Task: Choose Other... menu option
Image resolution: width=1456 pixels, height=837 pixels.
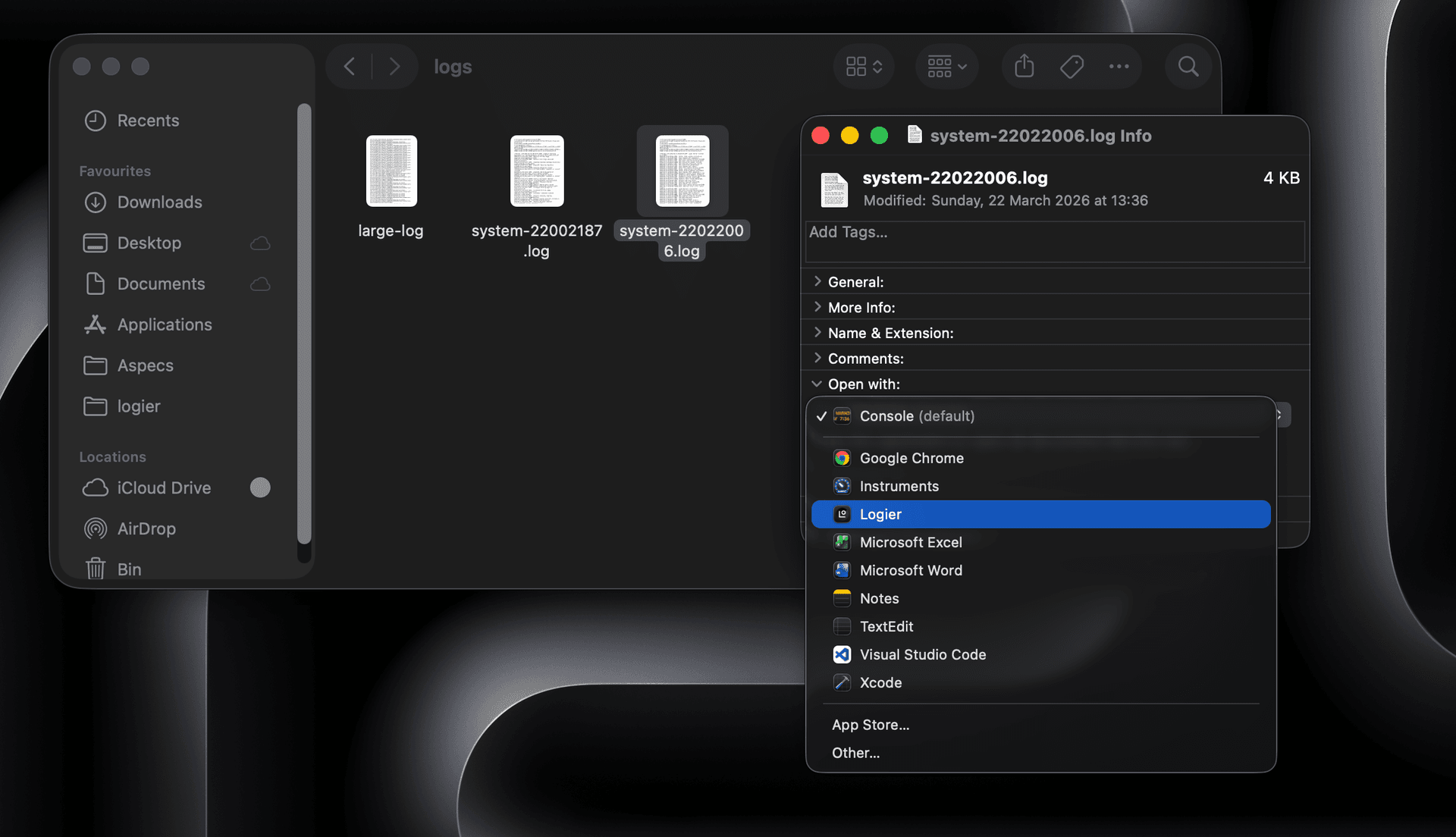Action: pyautogui.click(x=1040, y=754)
